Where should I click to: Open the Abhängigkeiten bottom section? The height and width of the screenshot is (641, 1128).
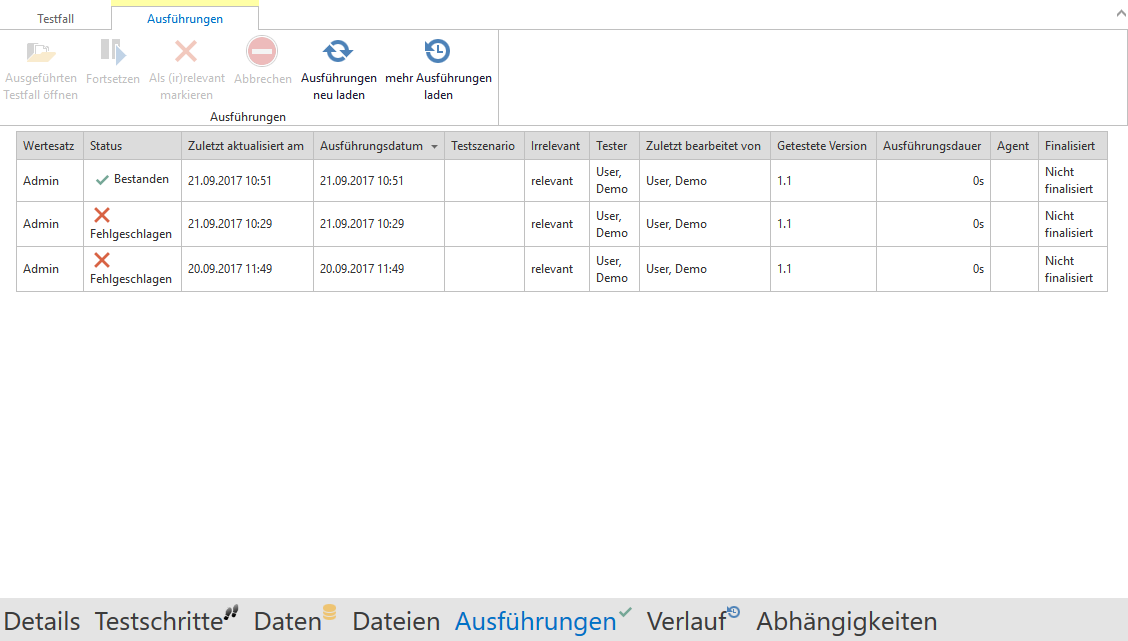coord(846,621)
